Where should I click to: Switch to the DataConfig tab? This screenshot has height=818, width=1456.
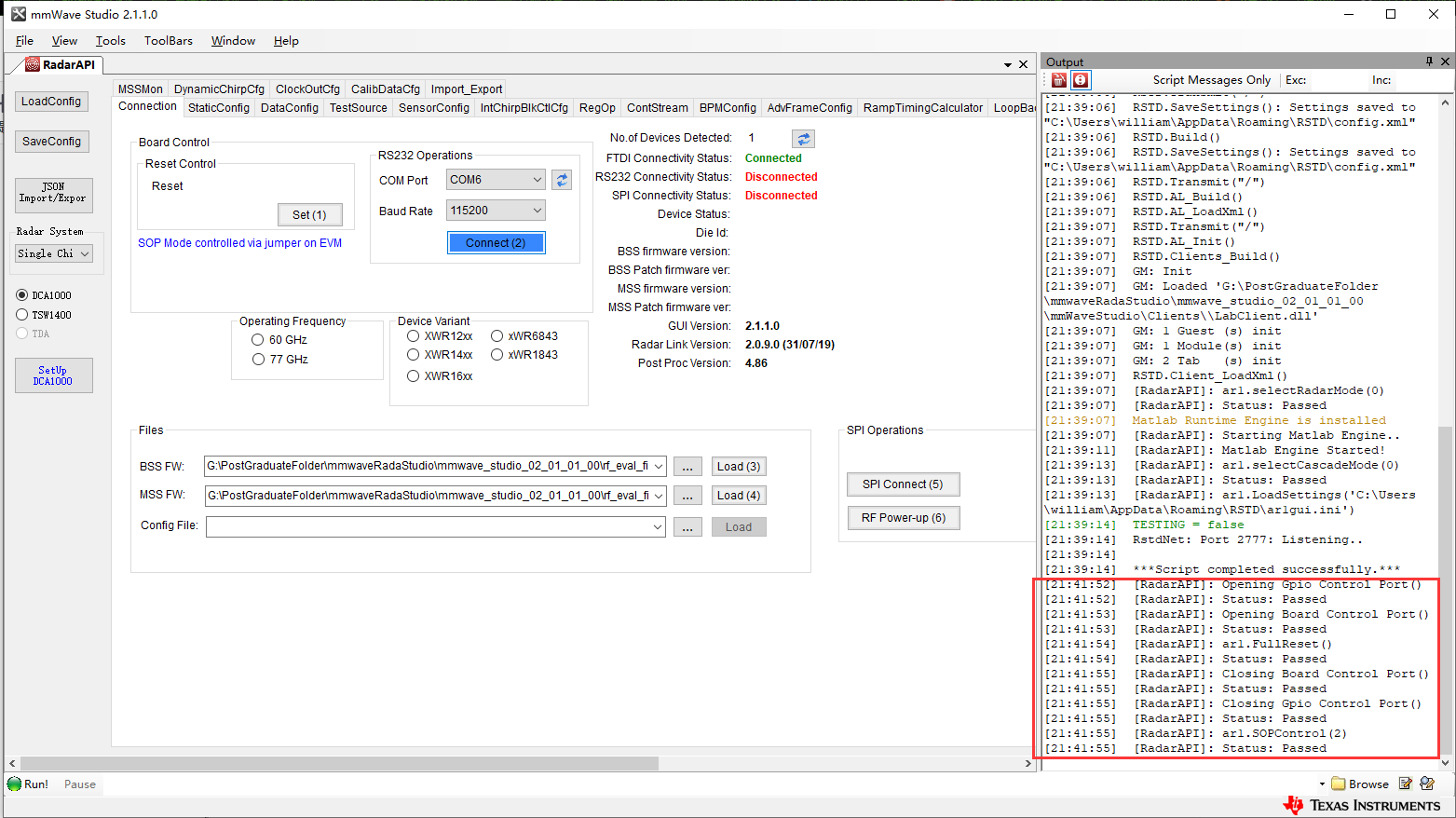click(290, 108)
